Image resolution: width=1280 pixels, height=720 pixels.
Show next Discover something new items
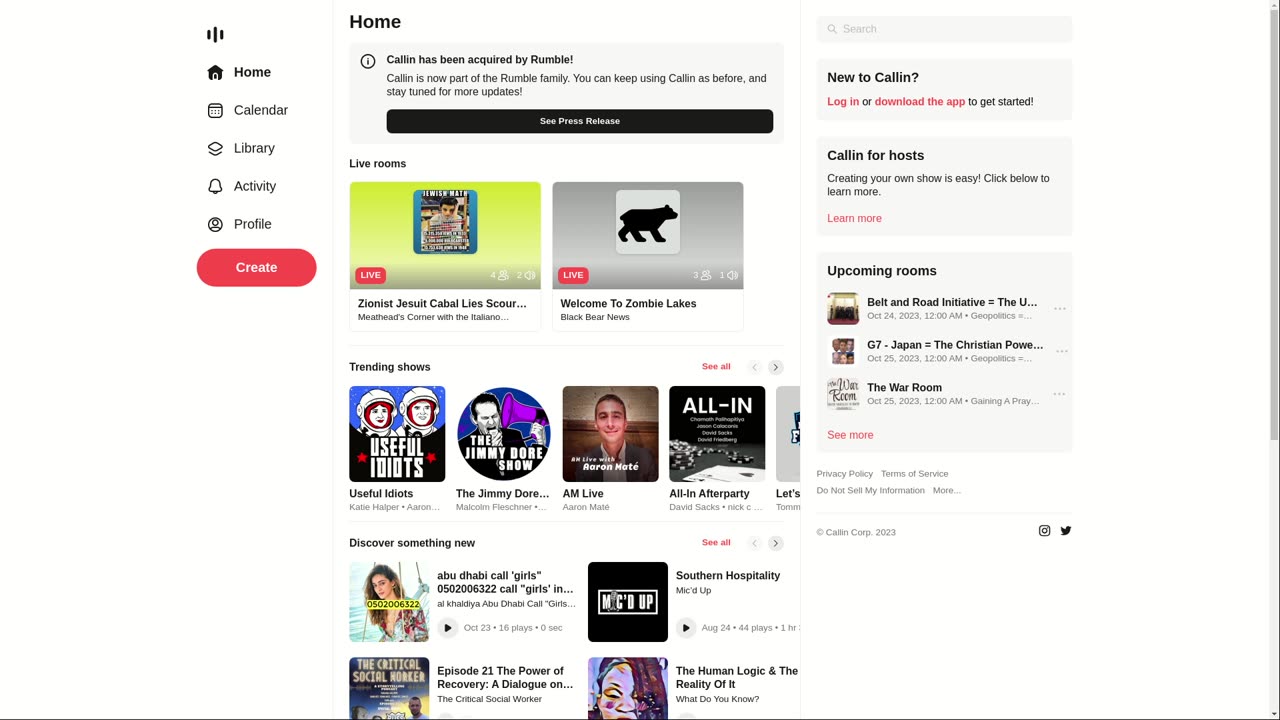[776, 543]
